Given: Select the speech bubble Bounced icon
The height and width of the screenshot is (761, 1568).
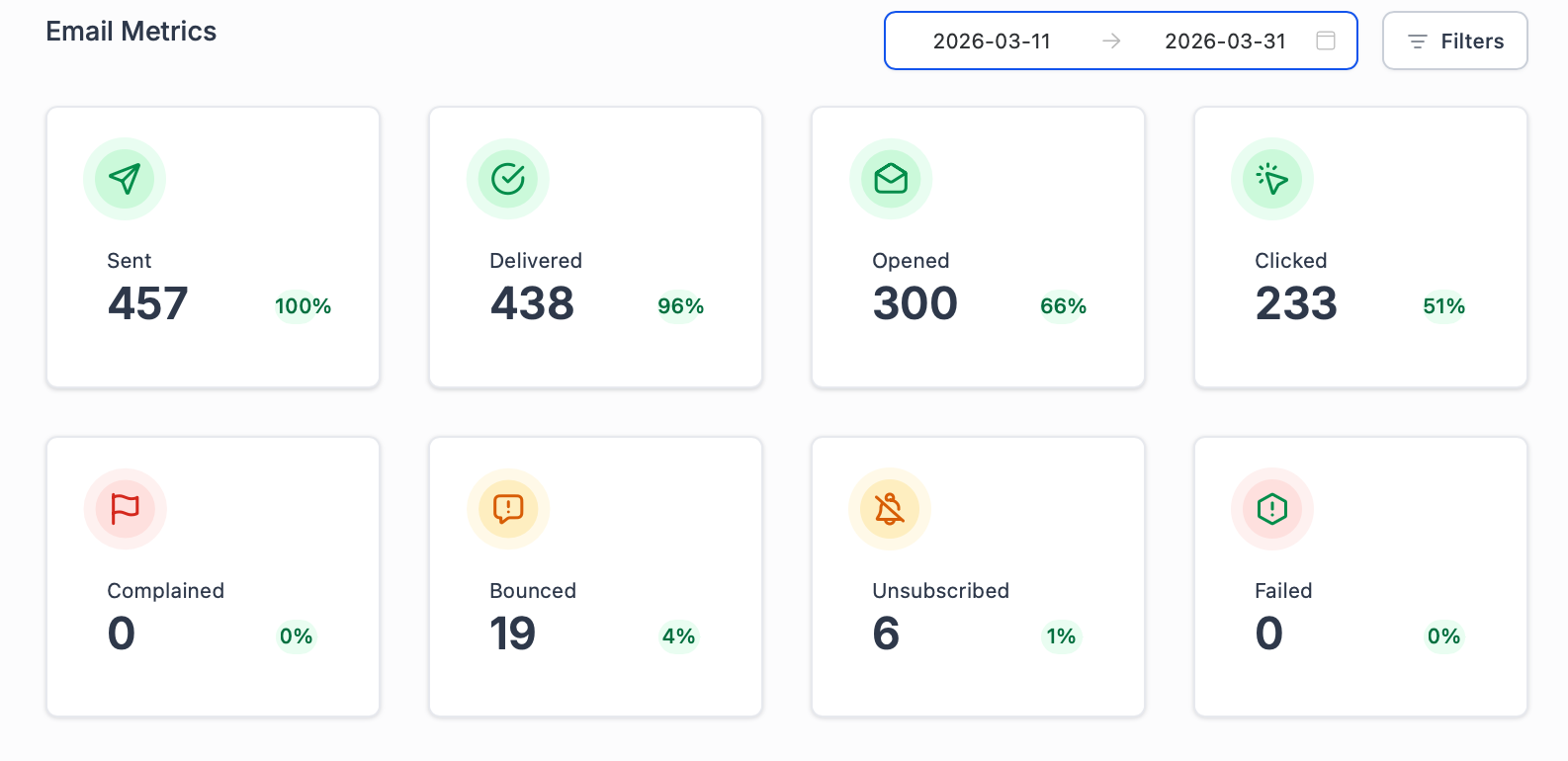Looking at the screenshot, I should (507, 509).
